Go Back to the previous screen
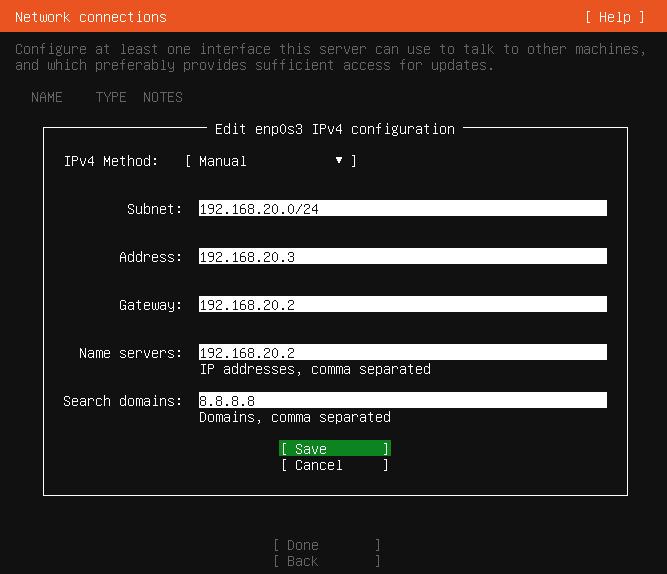 click(x=326, y=561)
